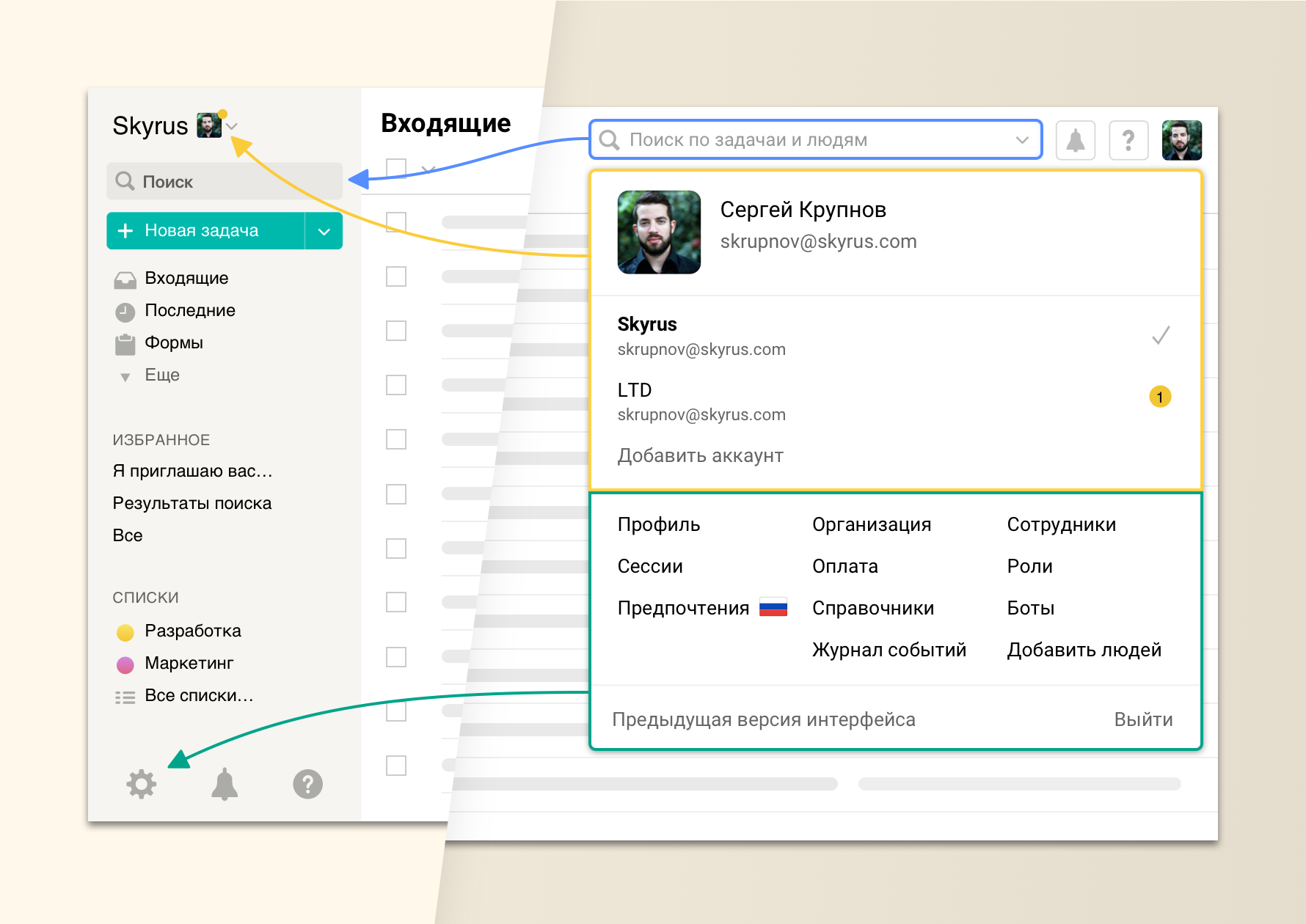Click pink dot of Маркетинг list

coord(125,664)
